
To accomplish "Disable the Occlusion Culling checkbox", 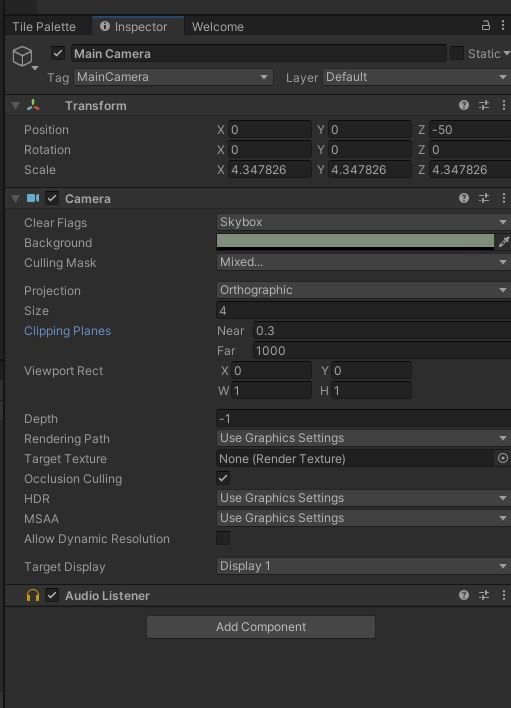I will pyautogui.click(x=223, y=478).
